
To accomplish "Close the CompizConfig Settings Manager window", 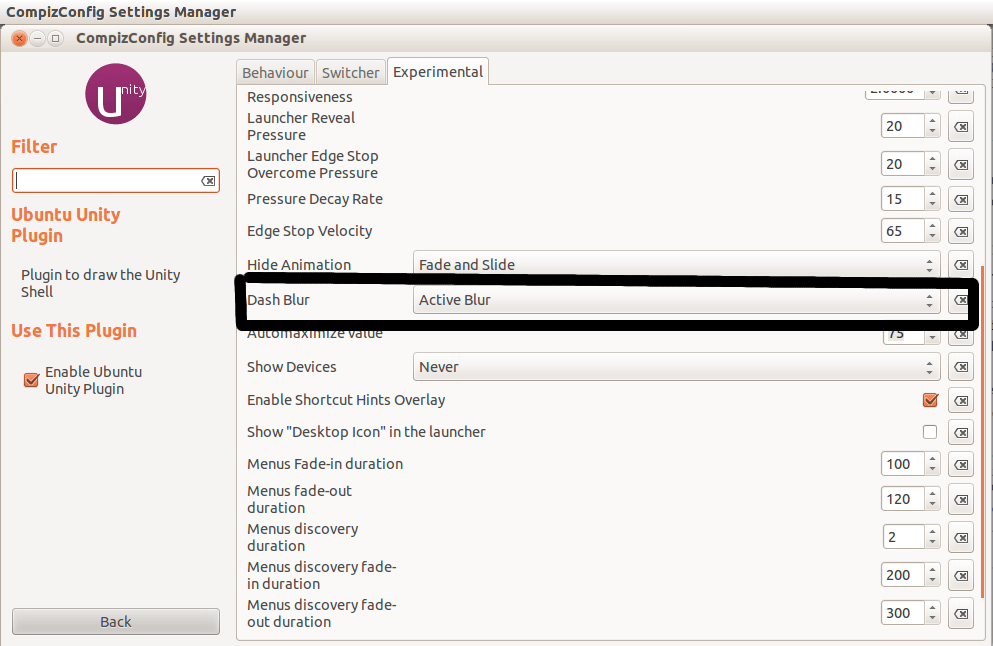I will click(20, 39).
